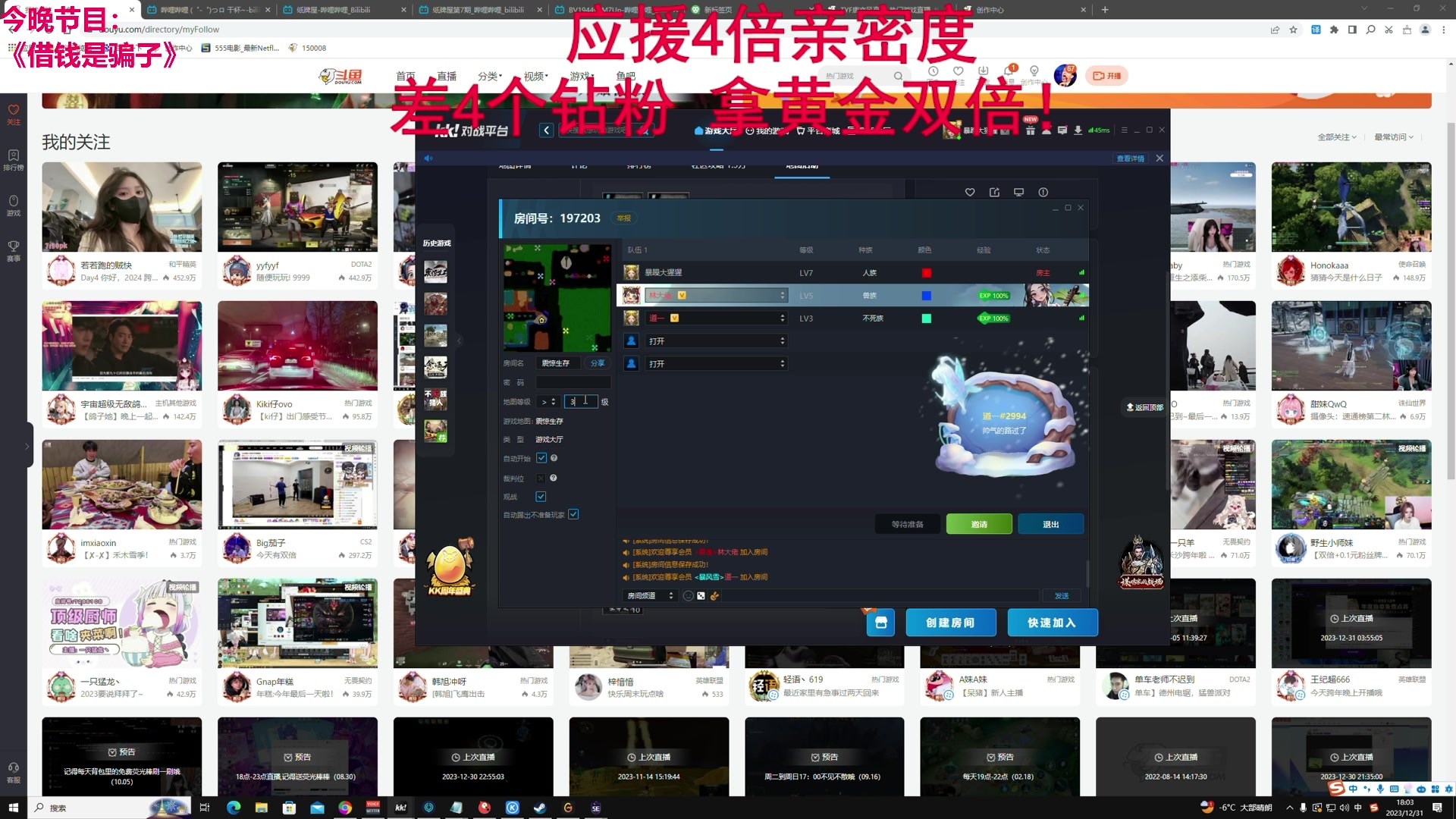Mute the speaker icon in game info panel
This screenshot has width=1456, height=819.
pyautogui.click(x=429, y=157)
